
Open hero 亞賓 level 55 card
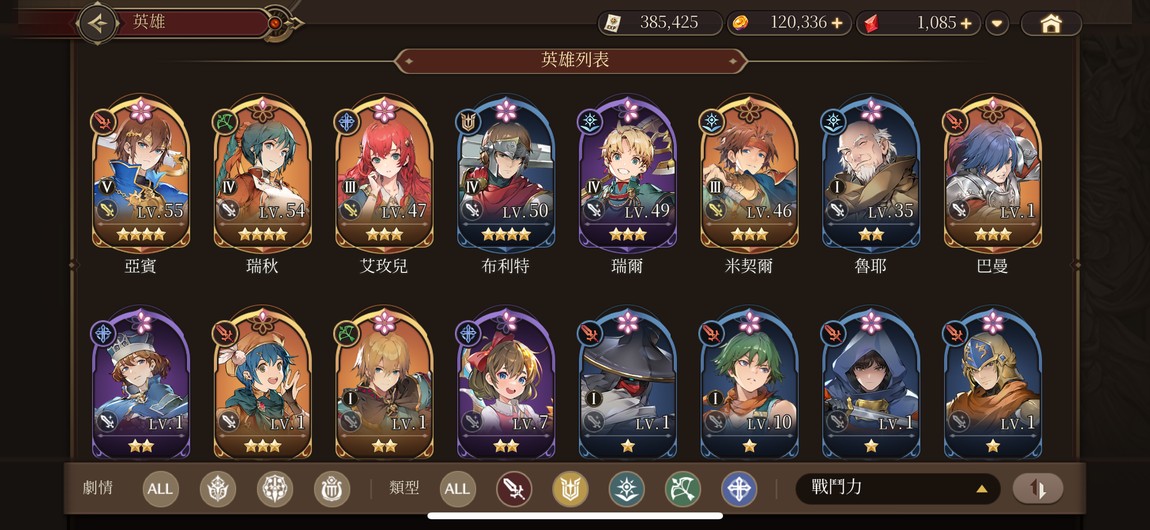click(x=140, y=176)
